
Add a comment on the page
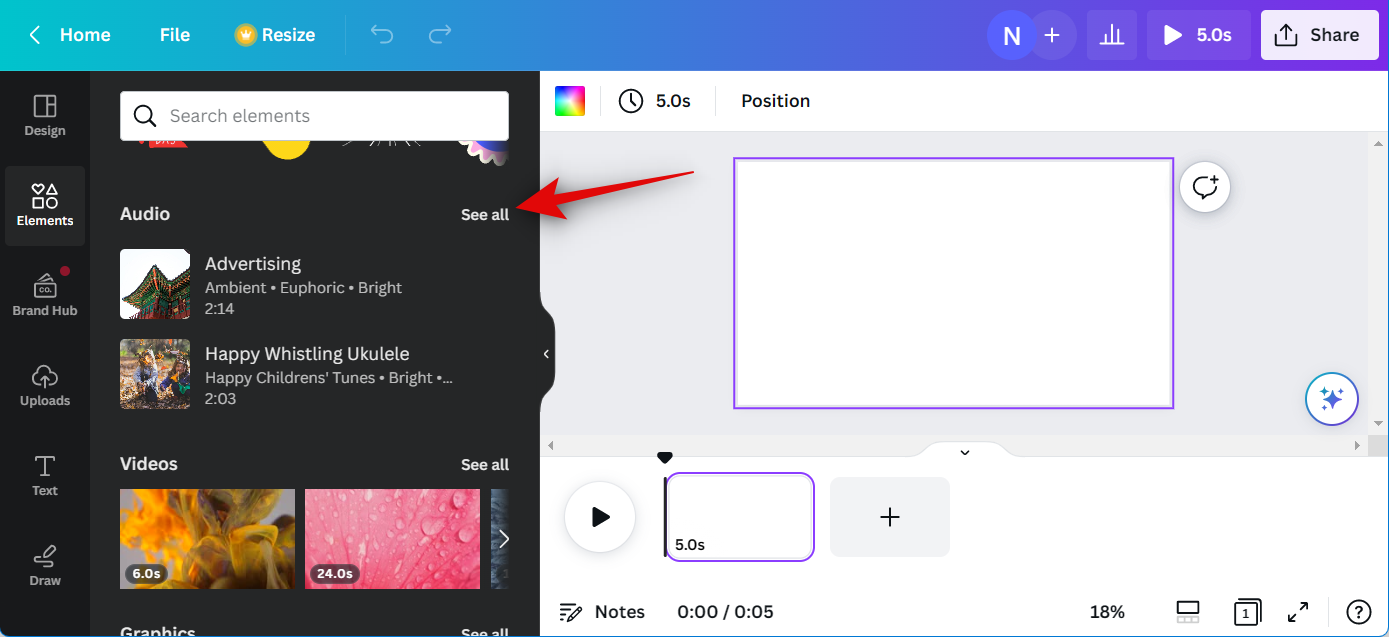click(1205, 187)
